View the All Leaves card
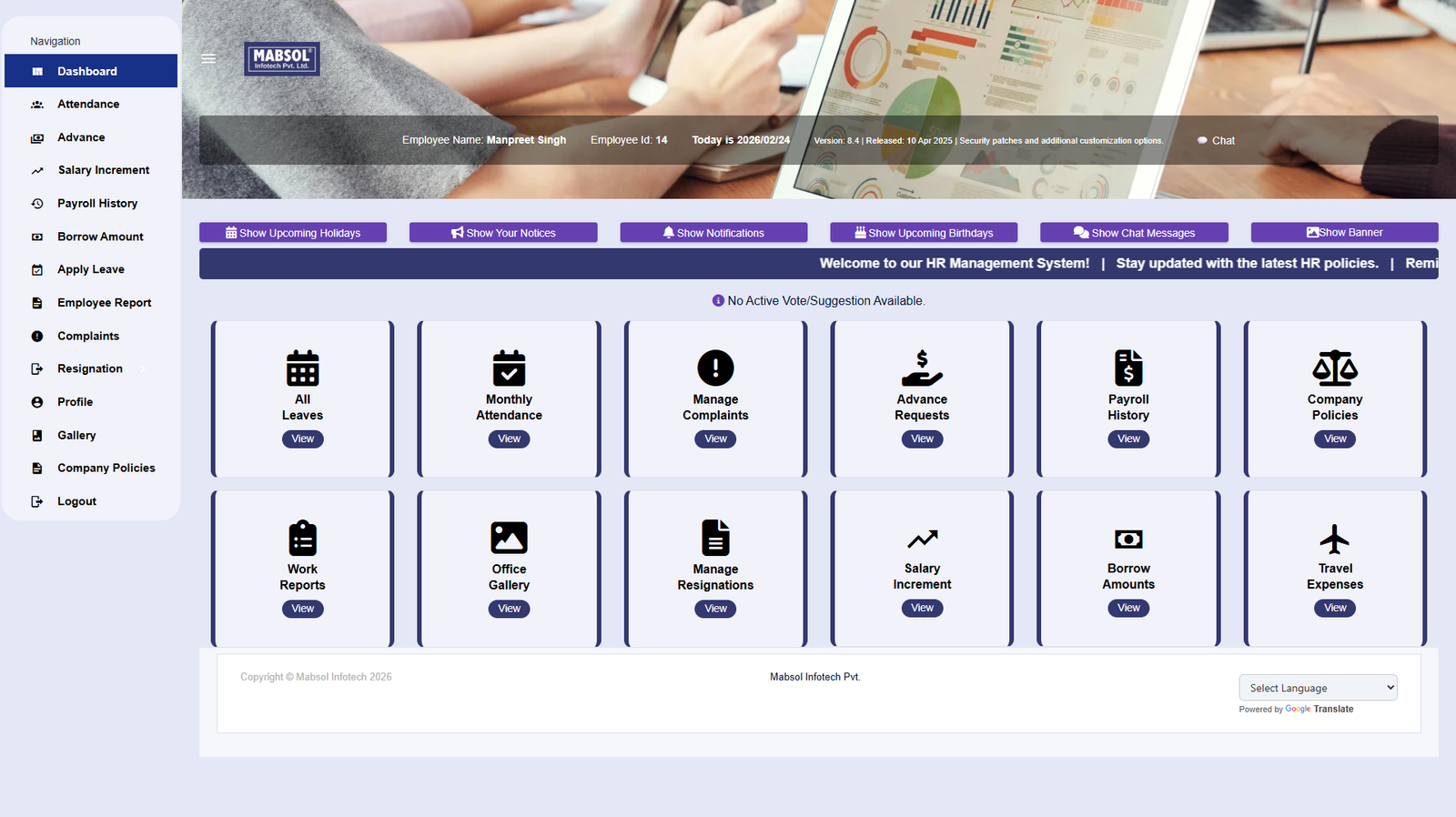Image resolution: width=1456 pixels, height=817 pixels. tap(302, 439)
